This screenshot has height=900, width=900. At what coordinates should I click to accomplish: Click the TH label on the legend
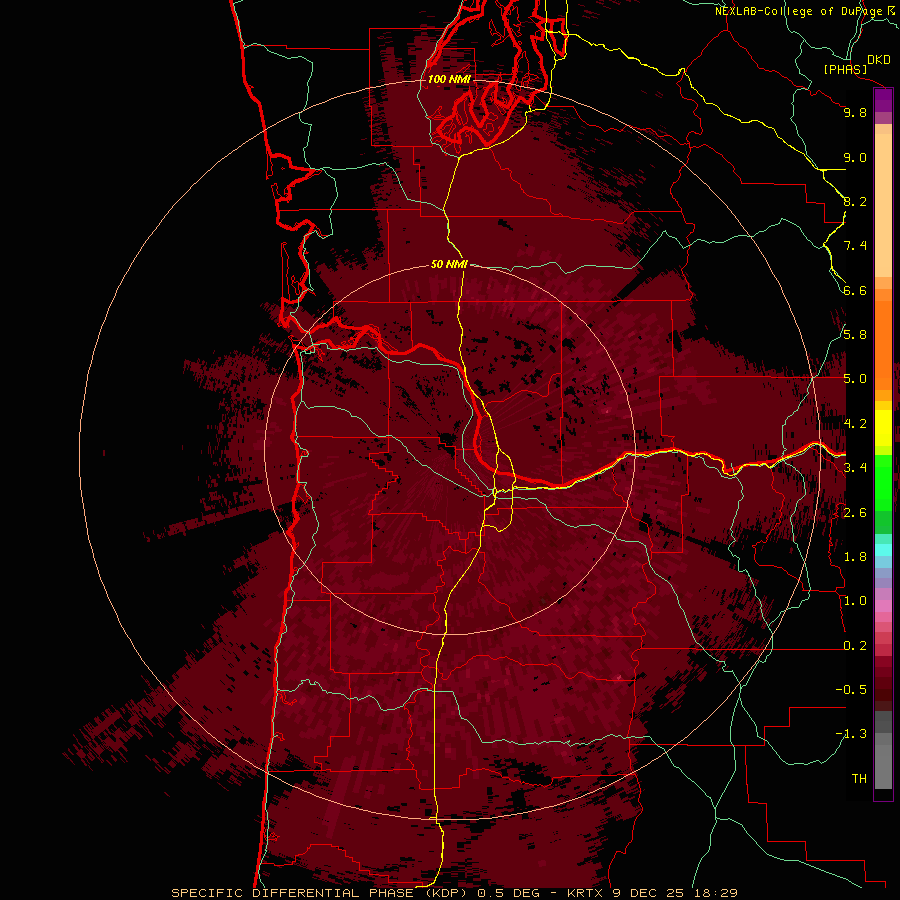click(859, 779)
